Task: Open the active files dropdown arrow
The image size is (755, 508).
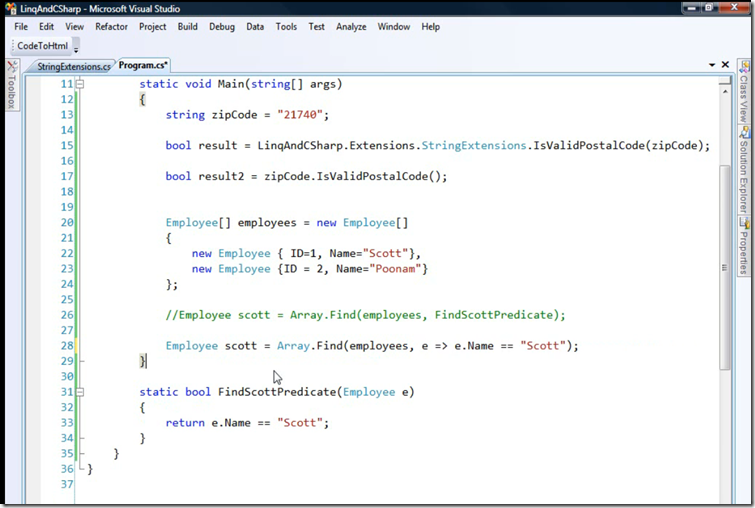Action: point(712,65)
